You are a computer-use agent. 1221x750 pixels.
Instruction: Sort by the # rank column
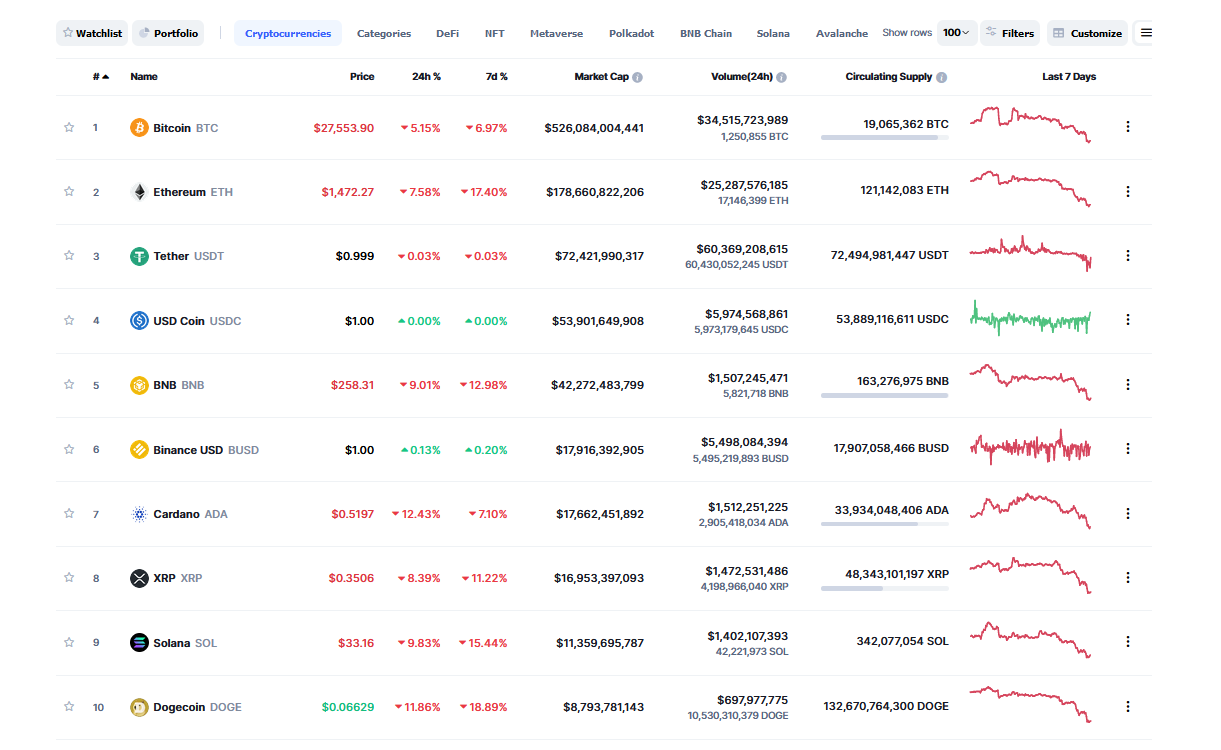tap(100, 77)
